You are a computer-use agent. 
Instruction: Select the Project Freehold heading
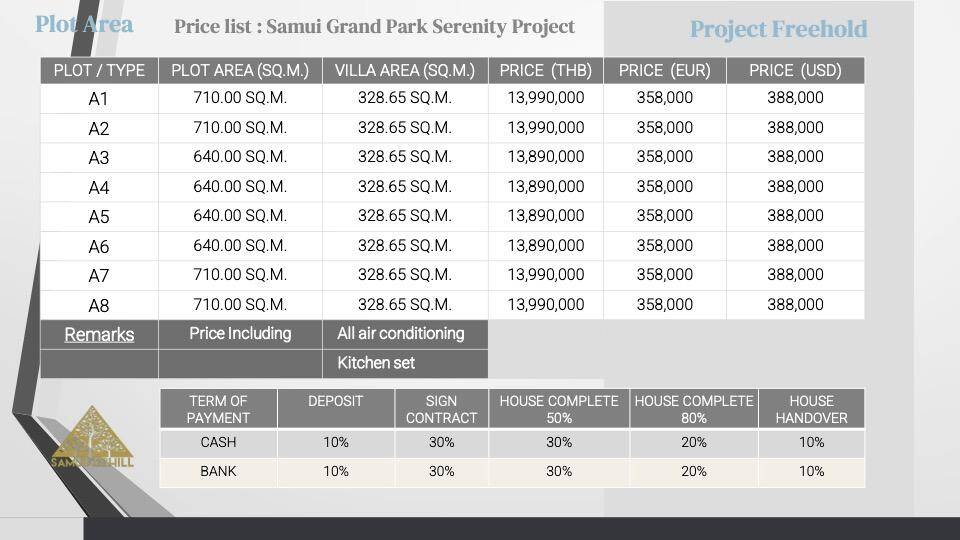pyautogui.click(x=778, y=29)
